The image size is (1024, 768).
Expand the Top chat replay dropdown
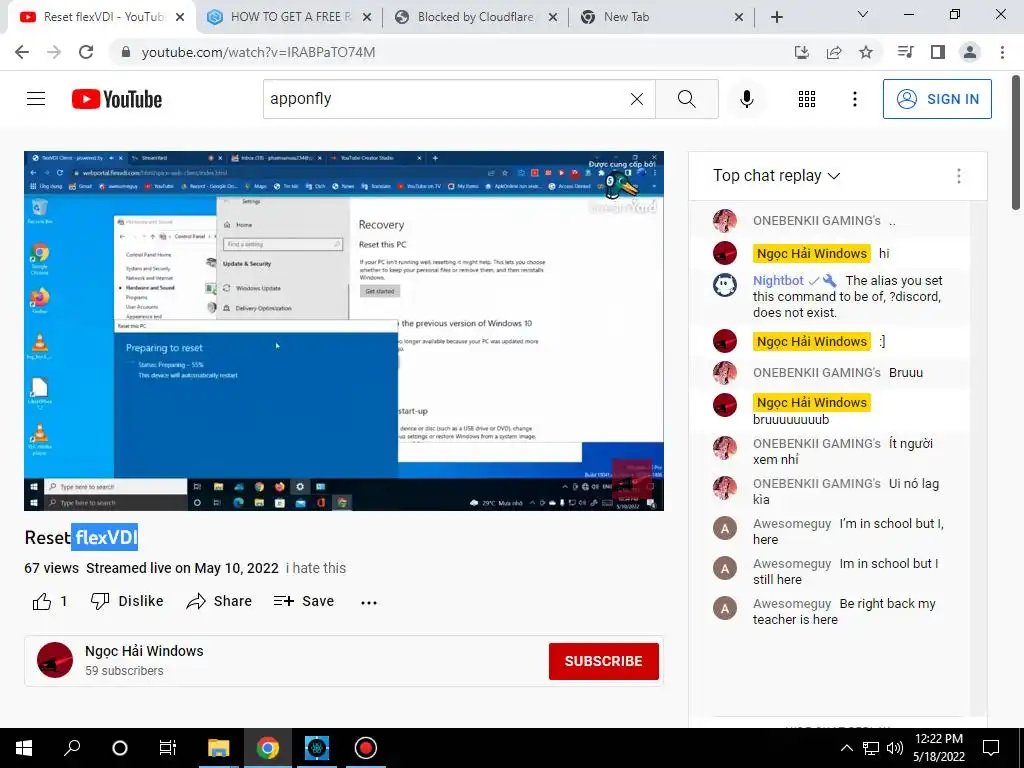(x=776, y=175)
